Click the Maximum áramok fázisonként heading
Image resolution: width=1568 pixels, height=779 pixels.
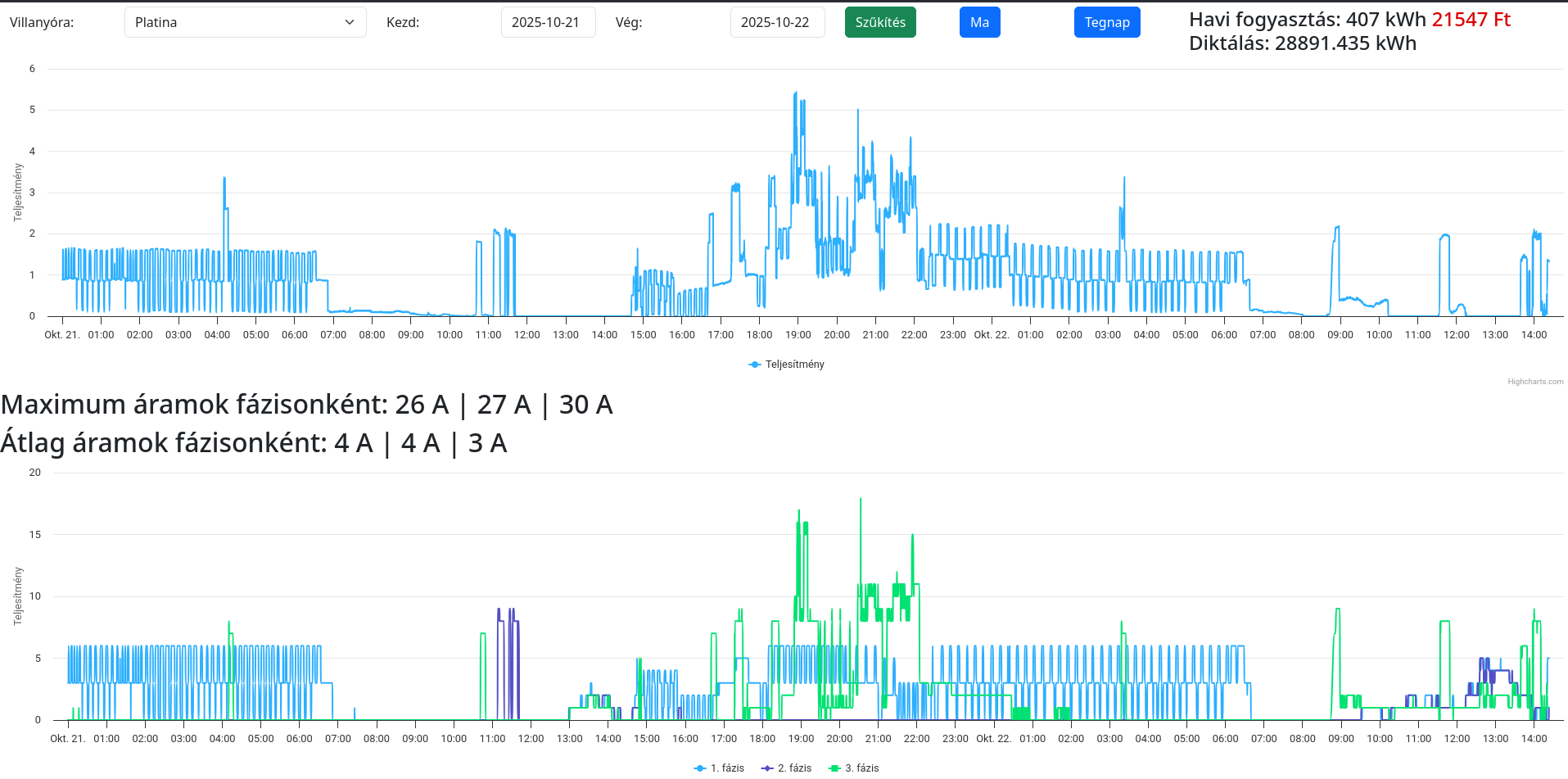[306, 405]
